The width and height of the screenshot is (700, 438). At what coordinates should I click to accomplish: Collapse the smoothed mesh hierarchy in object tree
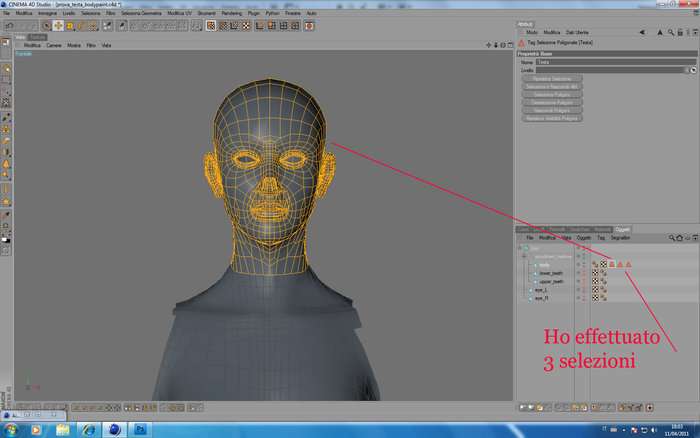tap(524, 256)
